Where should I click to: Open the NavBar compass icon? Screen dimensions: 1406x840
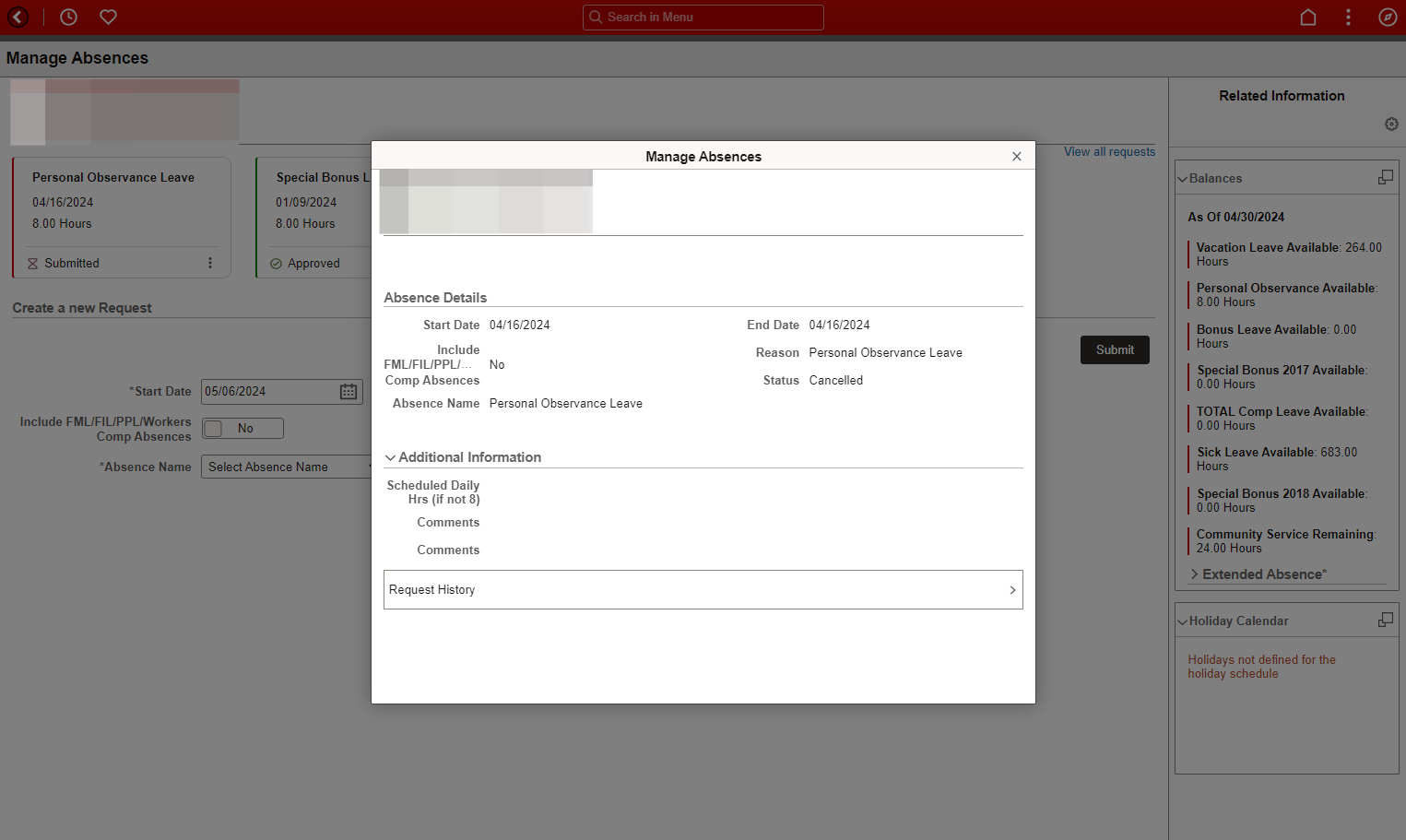point(1388,17)
